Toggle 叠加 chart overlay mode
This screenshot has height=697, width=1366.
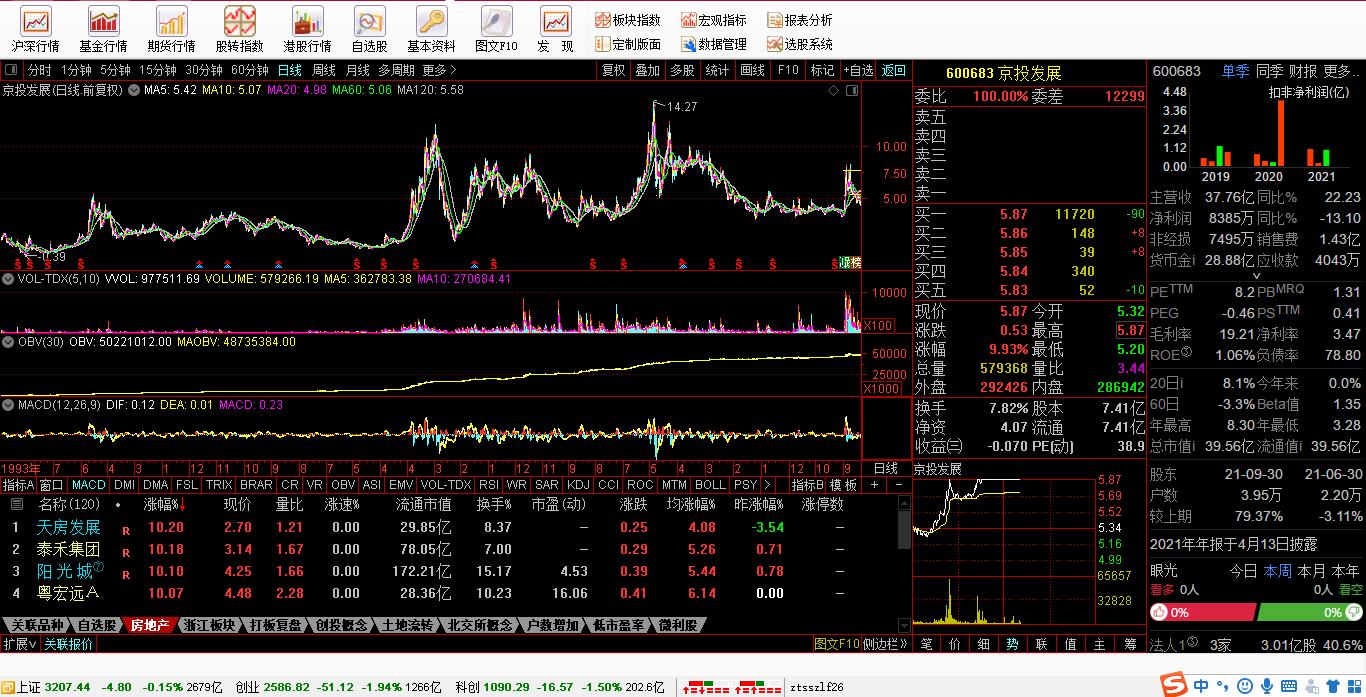point(646,70)
